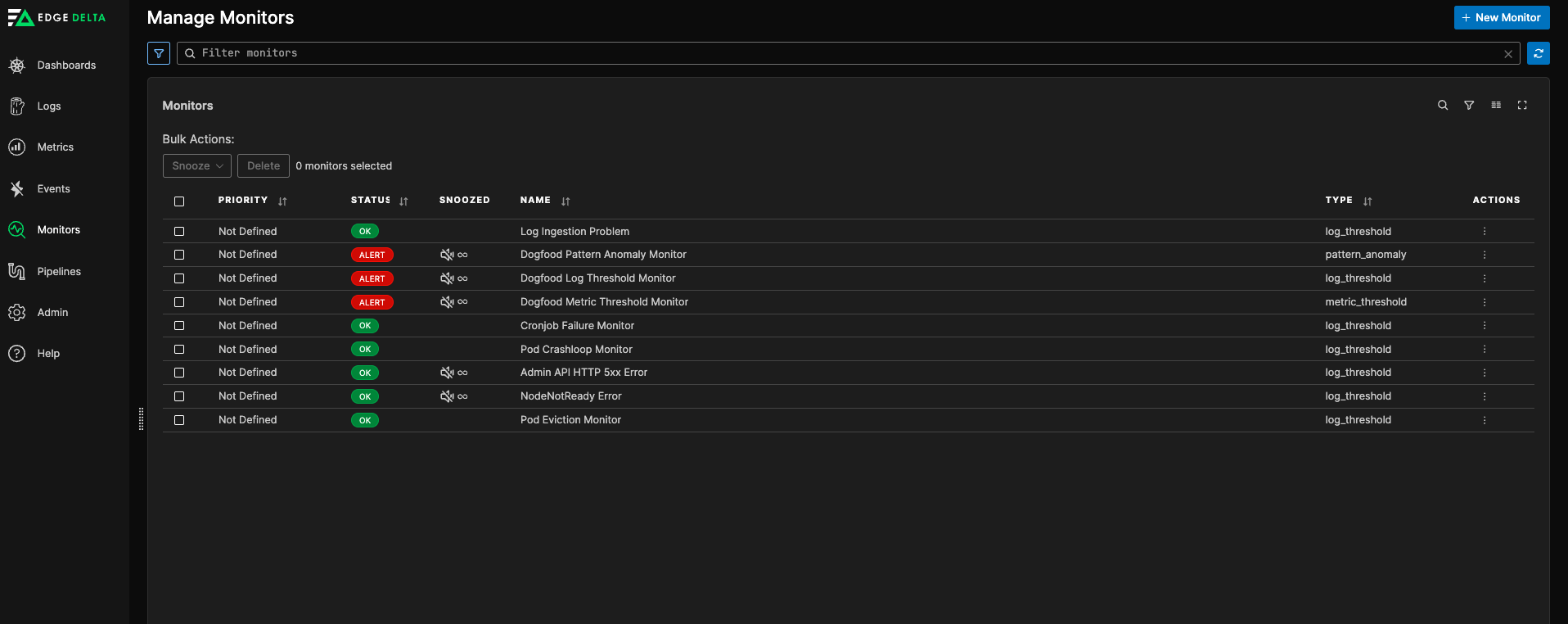1568x624 pixels.
Task: Sort monitors by the Priority column
Action: pos(282,201)
